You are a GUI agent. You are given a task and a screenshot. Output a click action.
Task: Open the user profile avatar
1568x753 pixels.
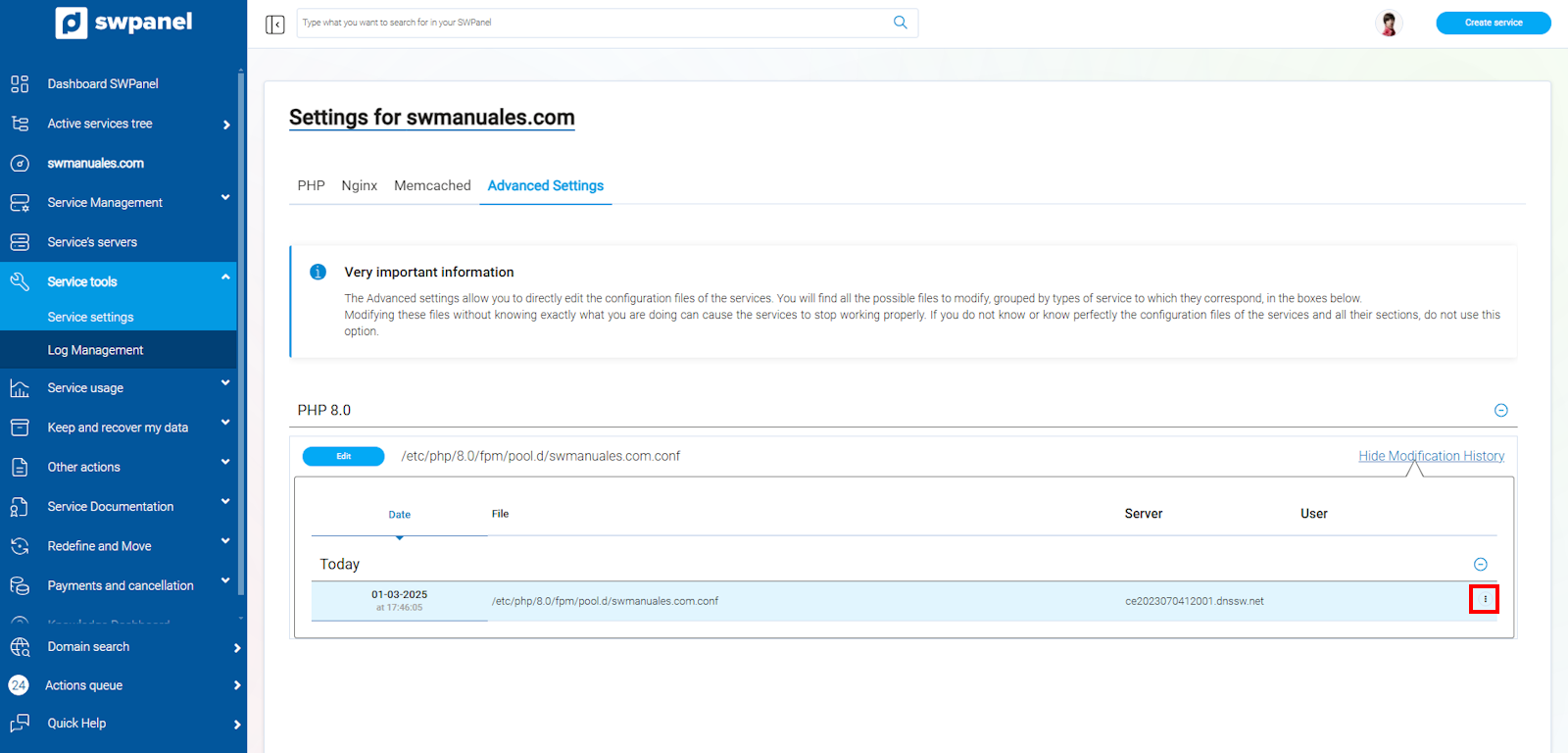click(x=1388, y=24)
